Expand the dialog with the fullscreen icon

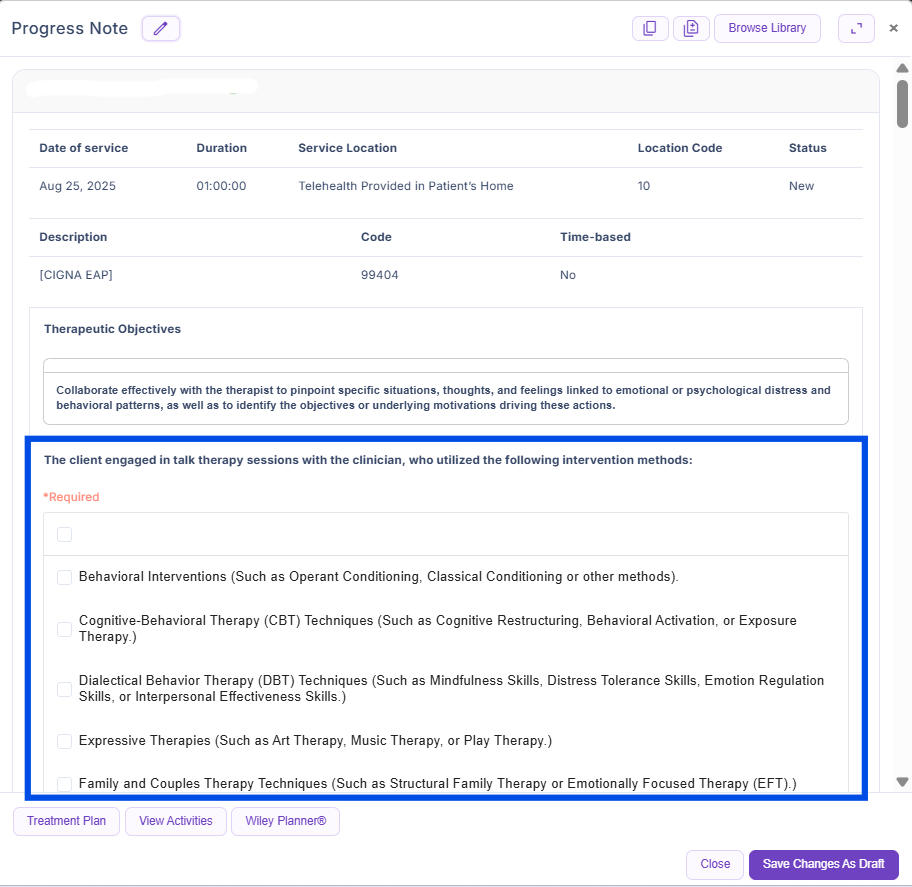point(856,29)
